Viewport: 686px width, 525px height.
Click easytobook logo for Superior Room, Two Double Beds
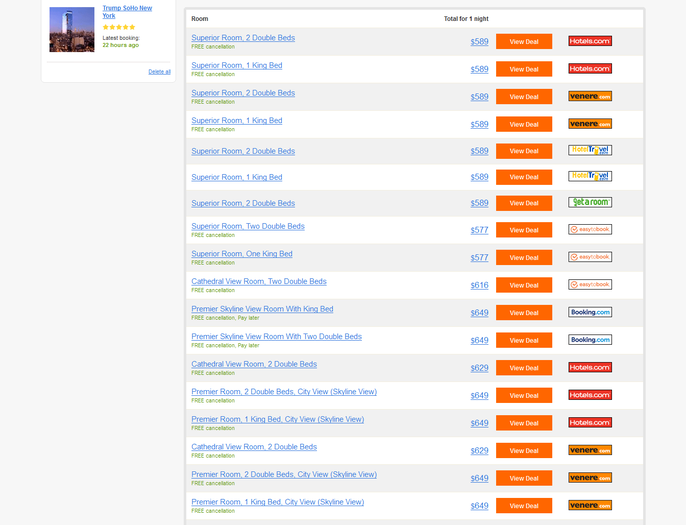pyautogui.click(x=590, y=229)
